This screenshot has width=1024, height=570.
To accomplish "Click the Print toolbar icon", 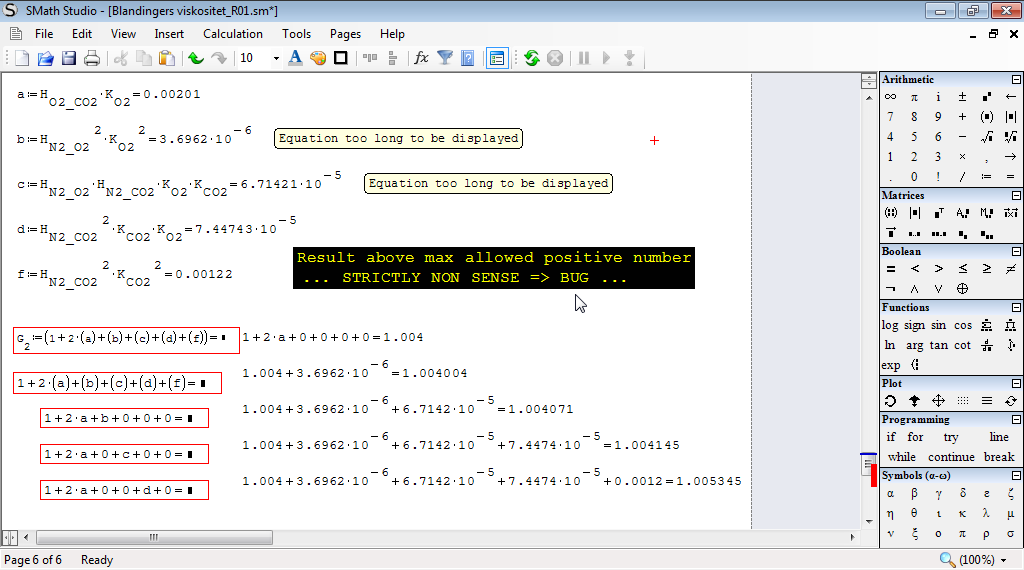I will point(91,58).
